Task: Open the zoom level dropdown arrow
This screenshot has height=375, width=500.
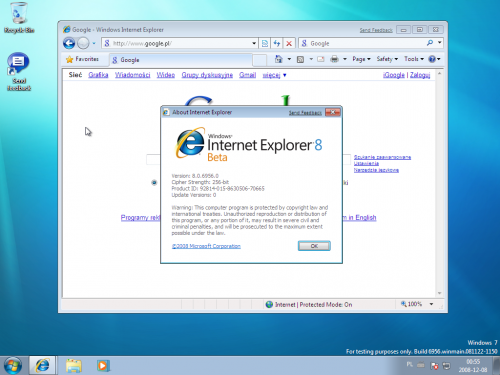Action: pos(431,304)
